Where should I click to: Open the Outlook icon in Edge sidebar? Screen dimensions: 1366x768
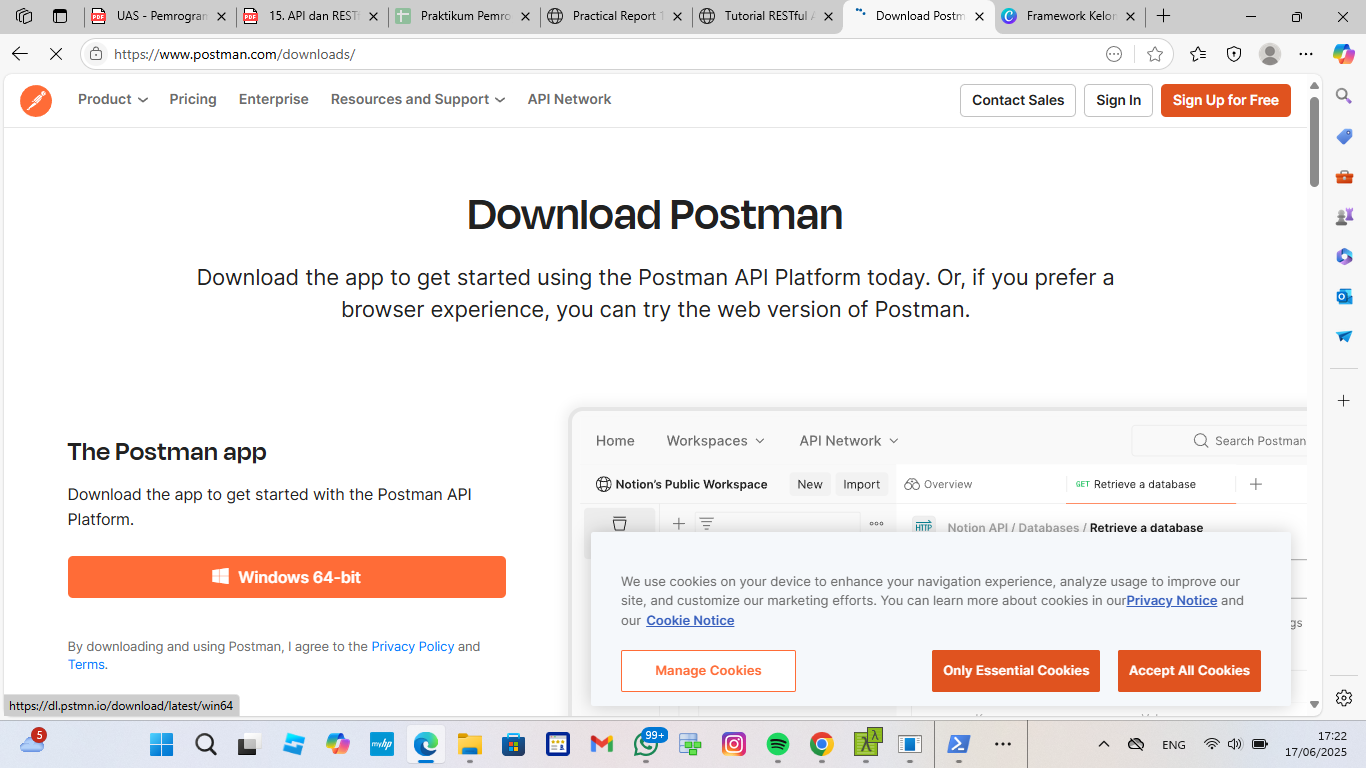tap(1344, 296)
